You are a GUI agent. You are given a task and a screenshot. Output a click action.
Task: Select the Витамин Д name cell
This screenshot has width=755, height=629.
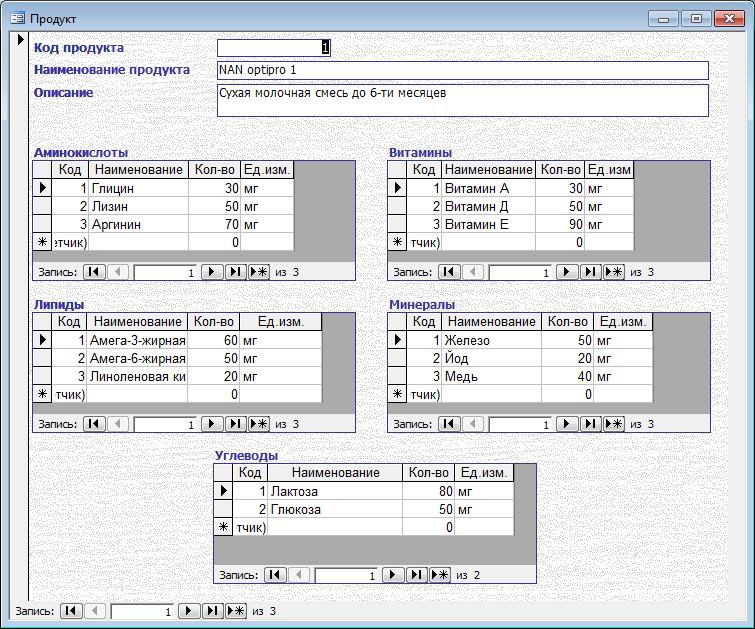tap(488, 206)
